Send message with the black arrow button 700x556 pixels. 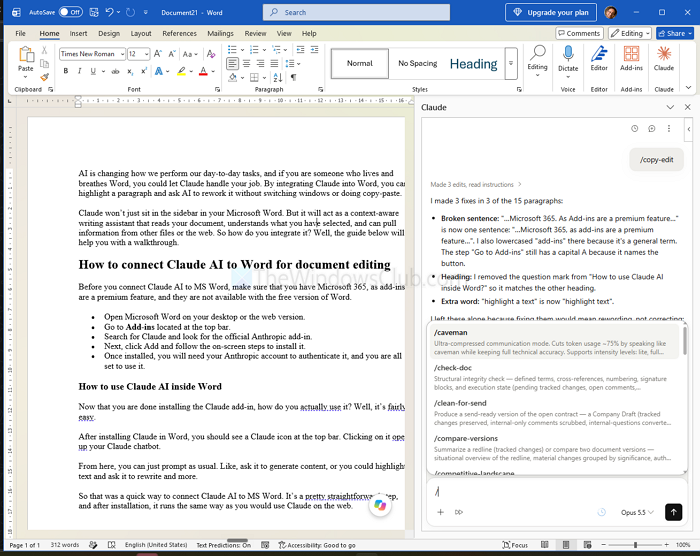point(673,512)
